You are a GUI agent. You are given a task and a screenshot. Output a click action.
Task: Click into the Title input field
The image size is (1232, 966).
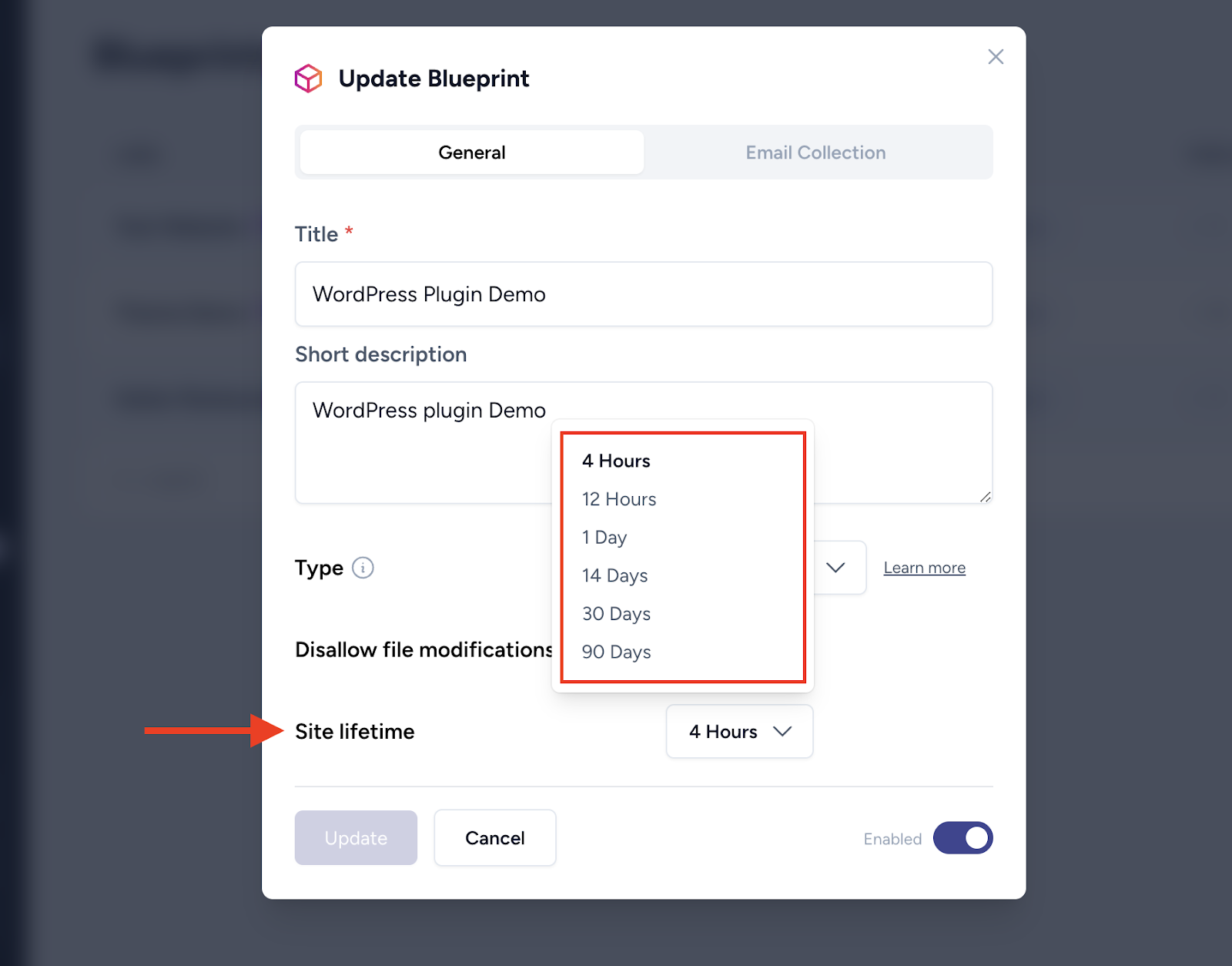[x=643, y=294]
